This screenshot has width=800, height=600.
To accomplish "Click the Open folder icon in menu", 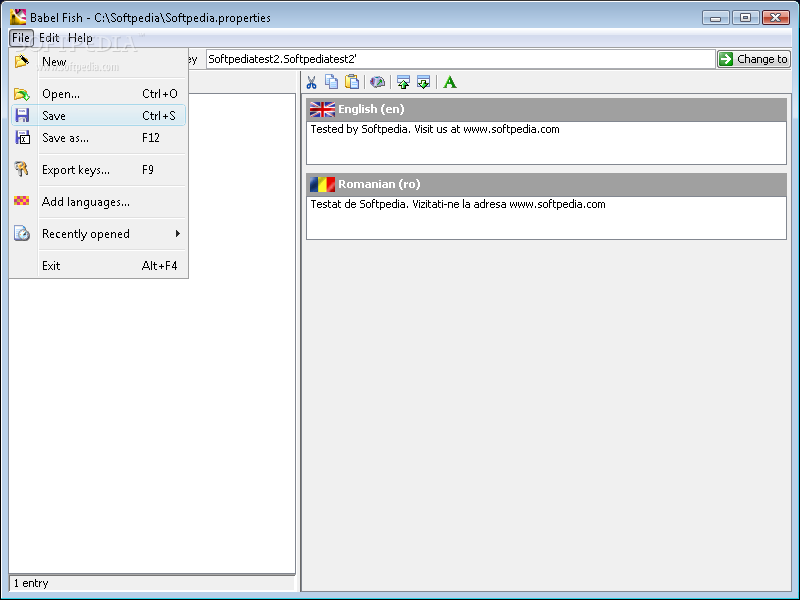I will click(21, 94).
